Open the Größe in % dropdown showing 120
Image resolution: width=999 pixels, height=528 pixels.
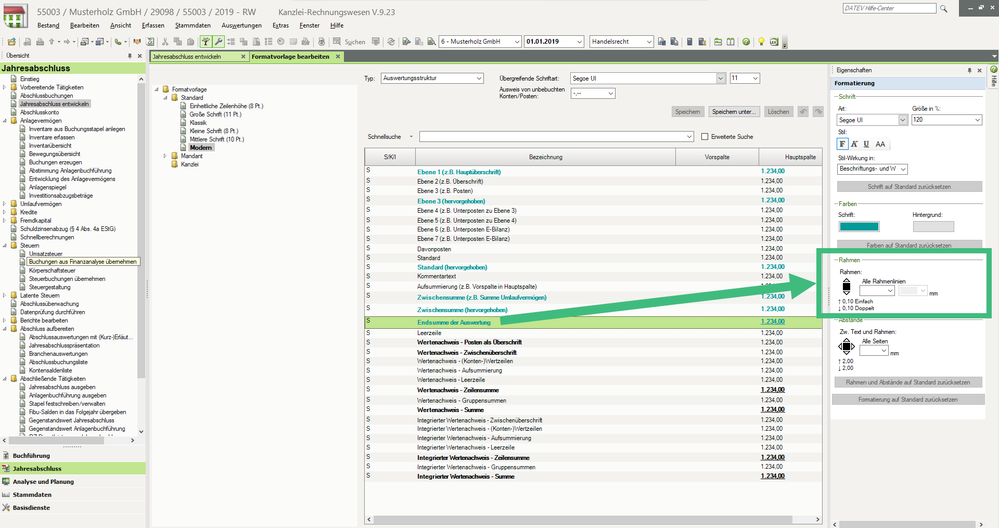(946, 120)
